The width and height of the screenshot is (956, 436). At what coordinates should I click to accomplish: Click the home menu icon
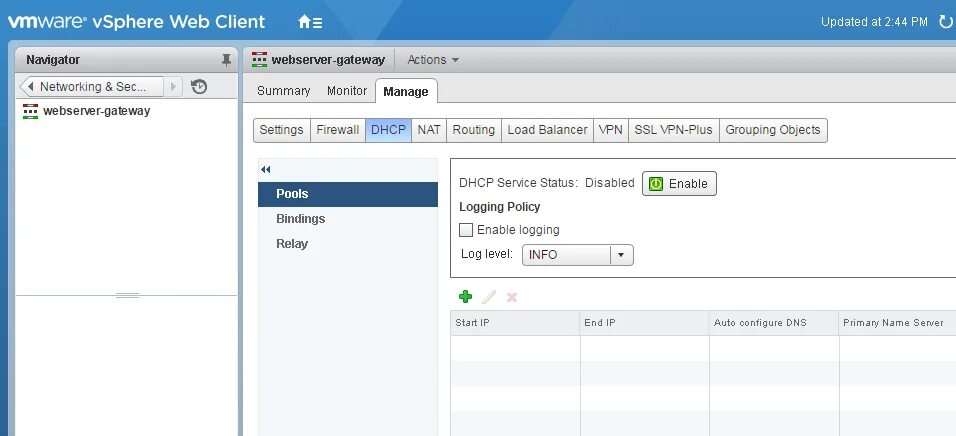click(309, 21)
